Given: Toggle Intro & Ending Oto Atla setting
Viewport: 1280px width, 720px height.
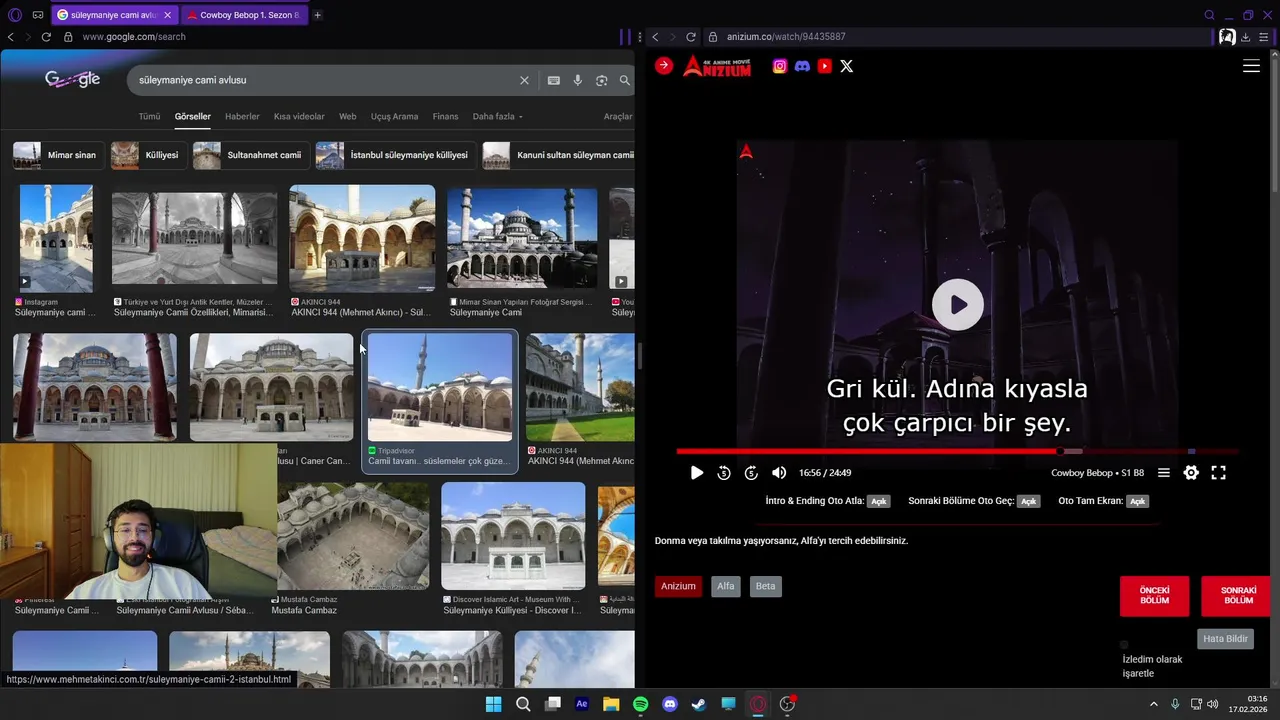Looking at the screenshot, I should pos(878,501).
